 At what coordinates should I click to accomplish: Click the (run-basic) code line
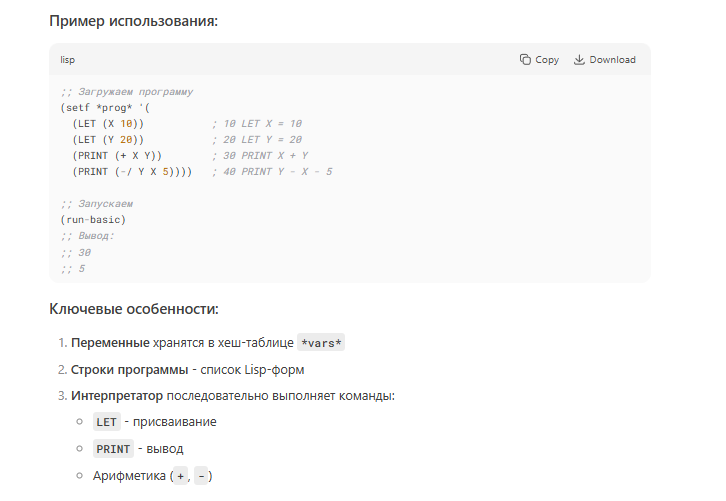(93, 219)
